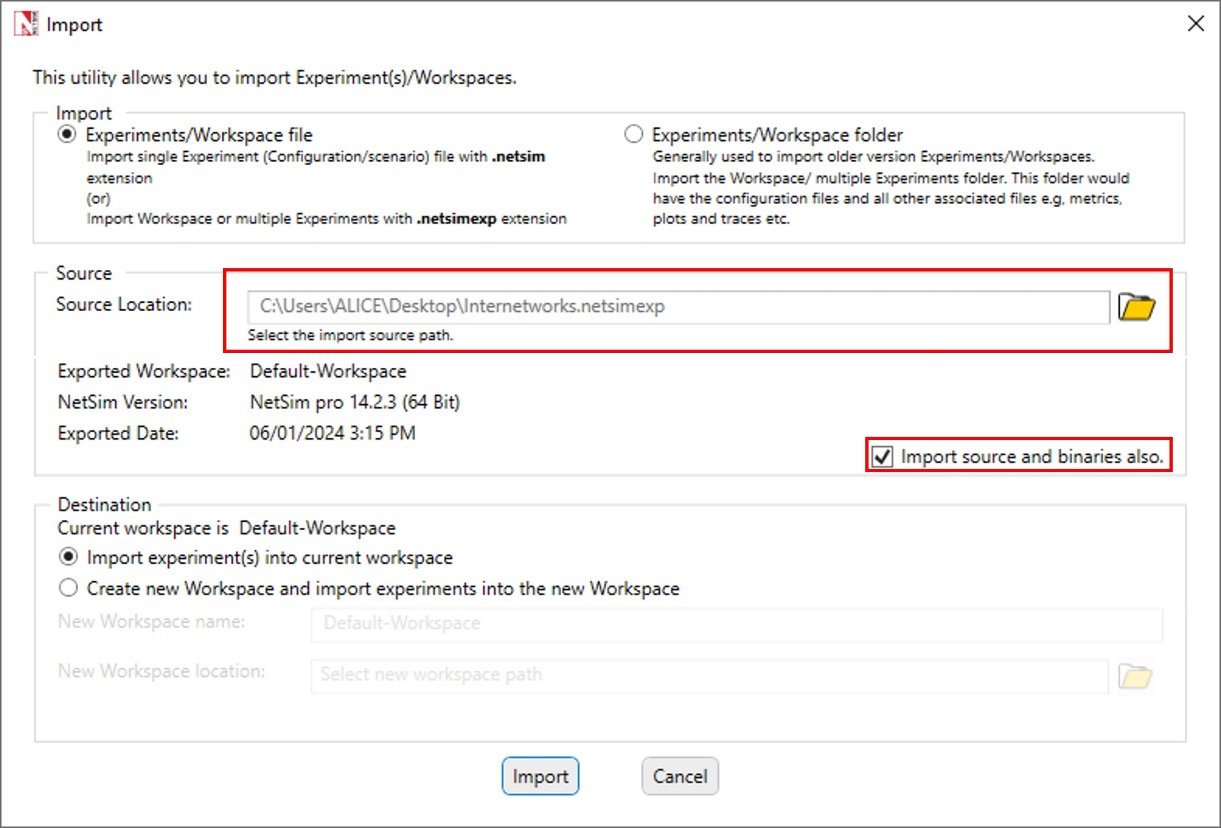Click the Cancel button
Screen dimensions: 1221x828
(680, 776)
